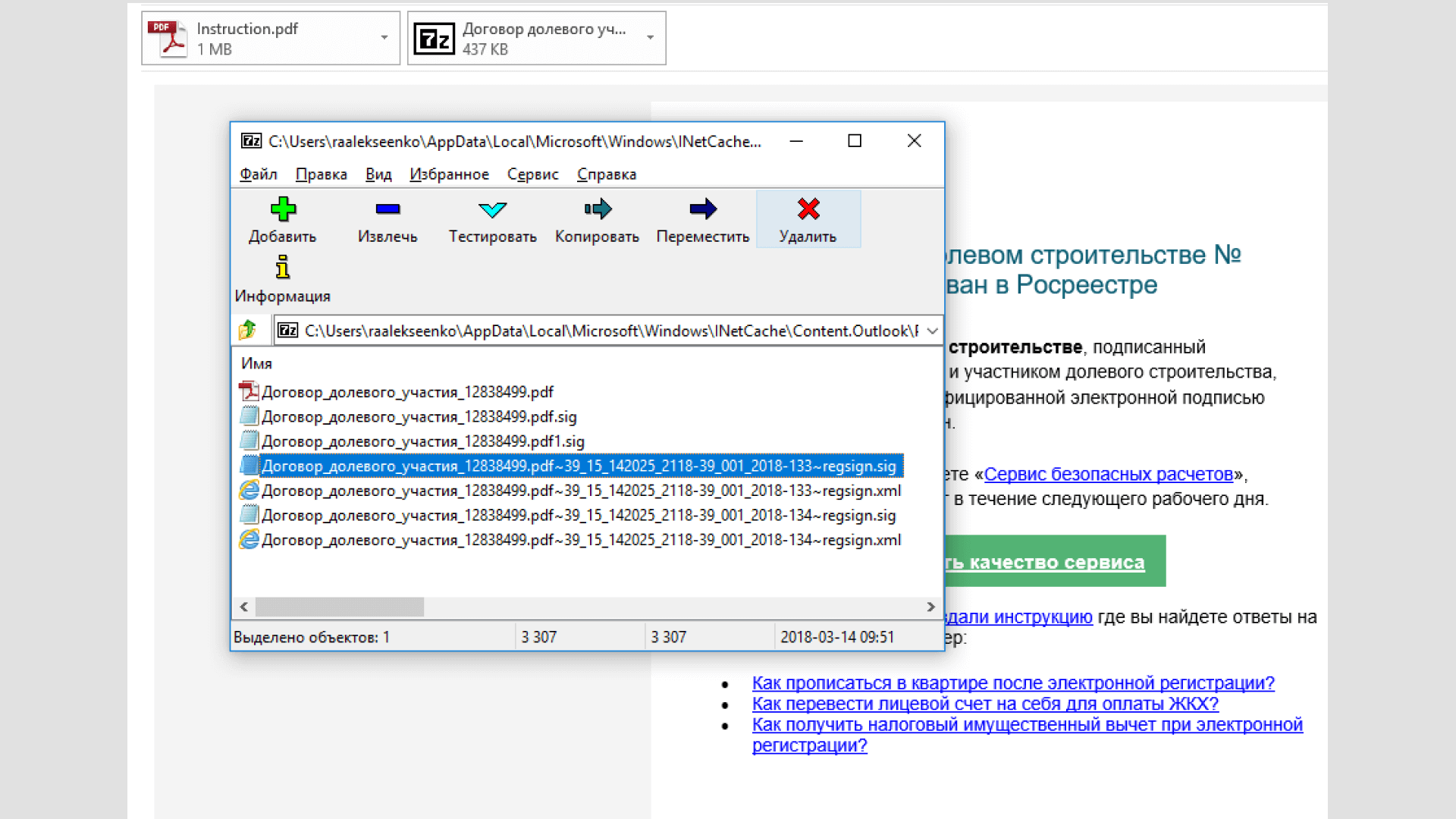Open the Сервис безопасных расчетов link in email
Image resolution: width=1456 pixels, height=819 pixels.
(x=1109, y=475)
